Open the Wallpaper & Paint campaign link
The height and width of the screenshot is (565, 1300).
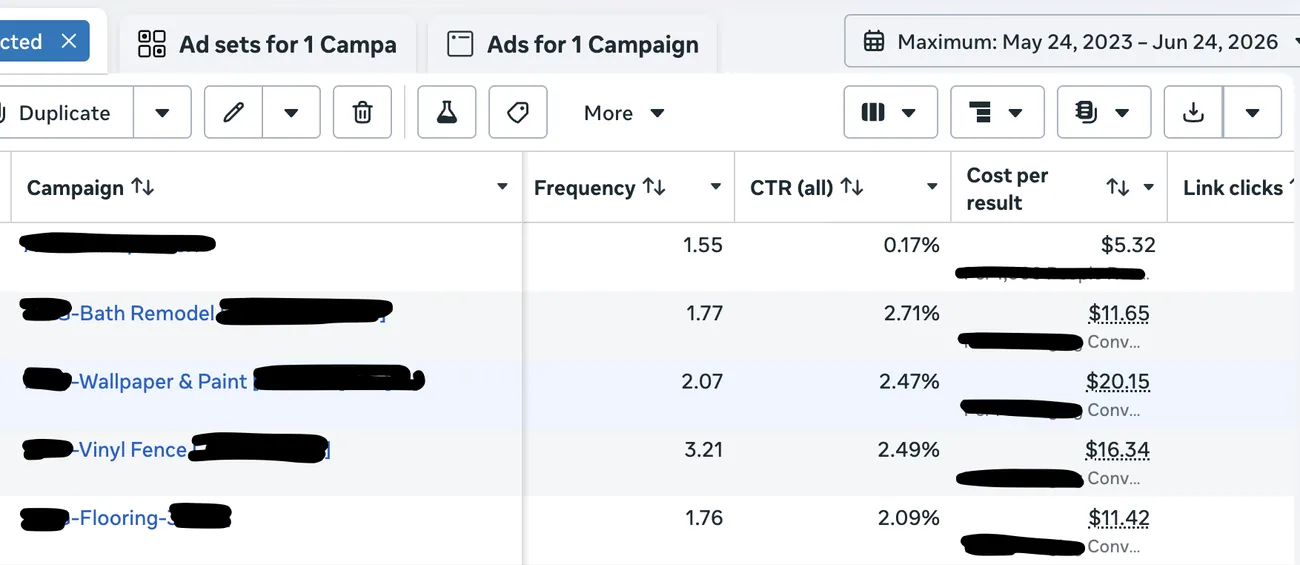163,381
